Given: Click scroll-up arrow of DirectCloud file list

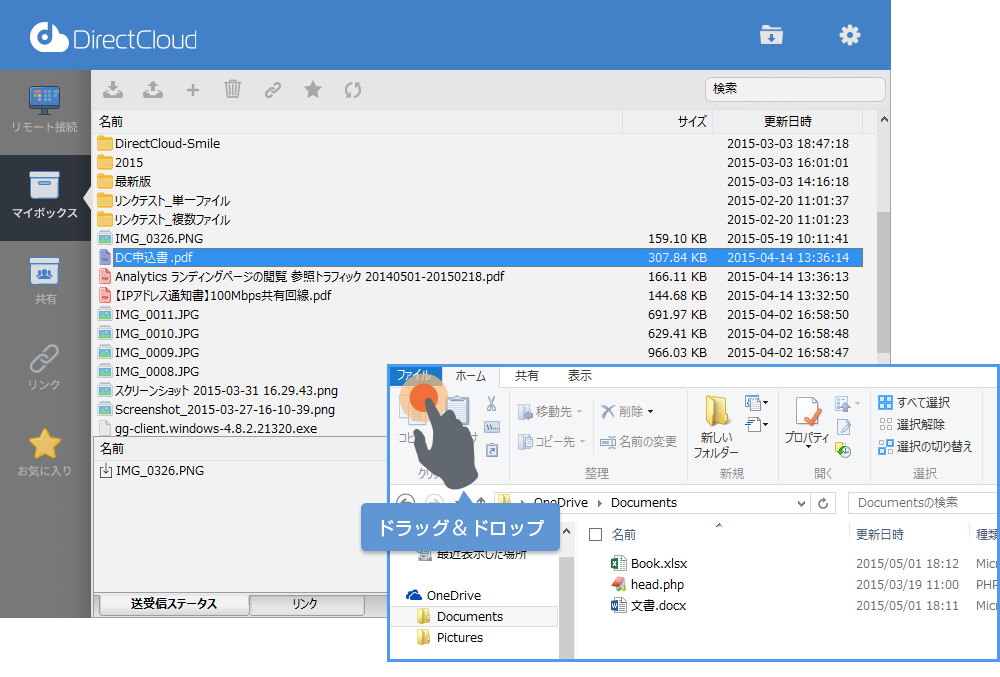Looking at the screenshot, I should point(884,120).
